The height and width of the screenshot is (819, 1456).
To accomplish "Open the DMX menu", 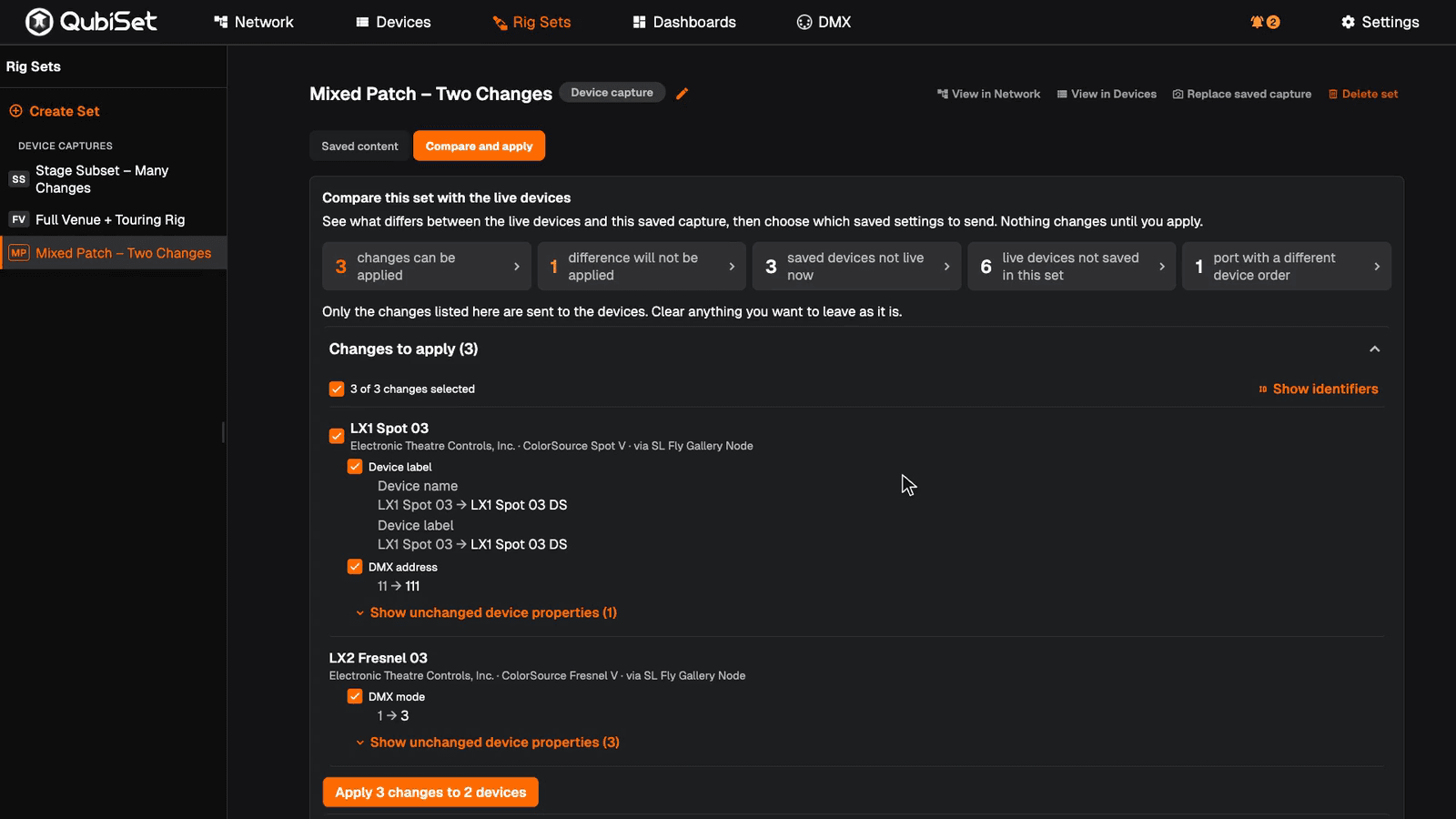I will click(824, 22).
